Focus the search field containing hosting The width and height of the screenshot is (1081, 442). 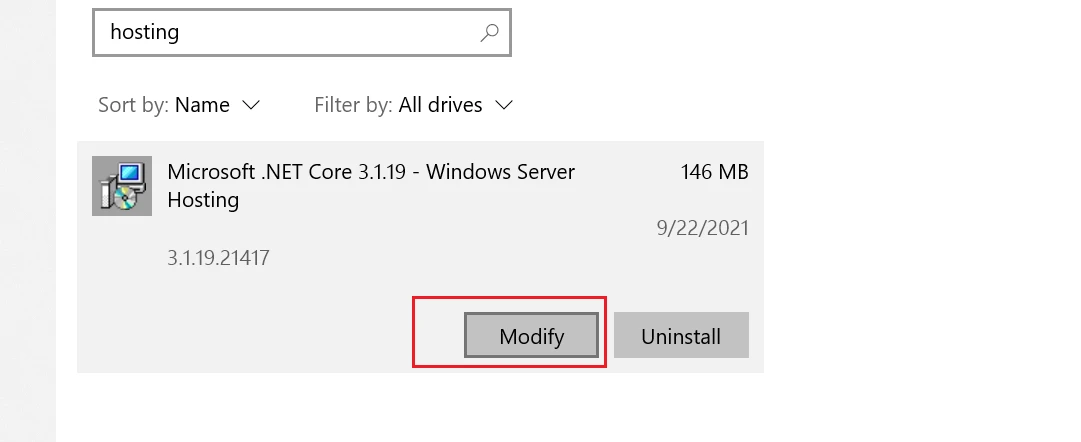[301, 32]
